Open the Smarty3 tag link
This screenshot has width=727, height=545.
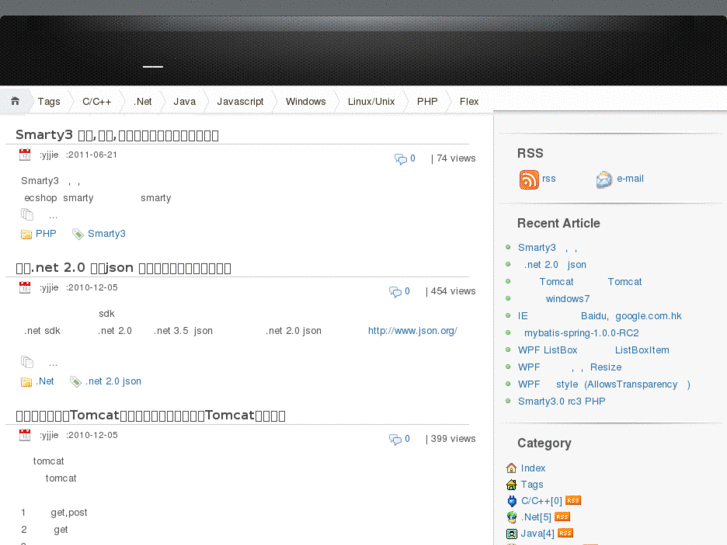coord(107,234)
